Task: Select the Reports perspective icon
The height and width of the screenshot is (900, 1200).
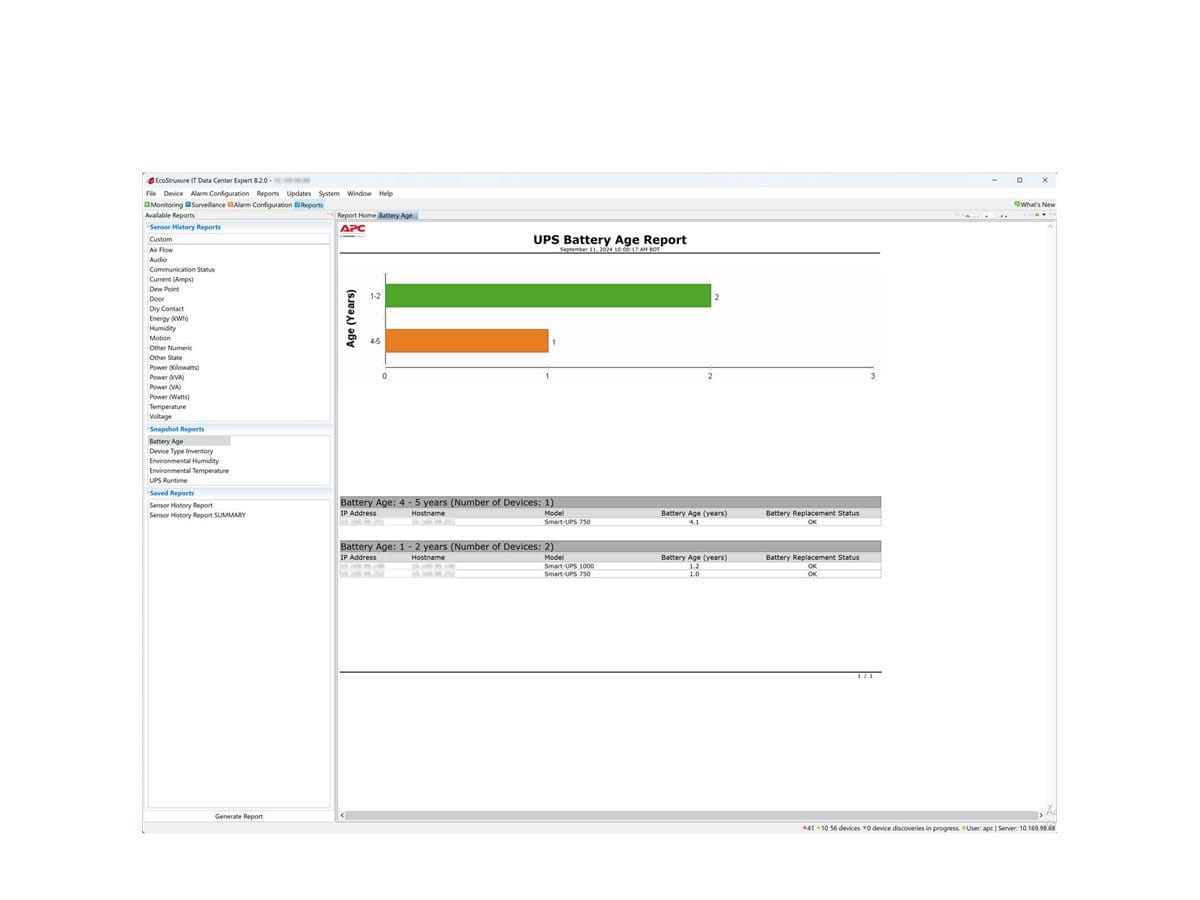Action: (x=311, y=204)
